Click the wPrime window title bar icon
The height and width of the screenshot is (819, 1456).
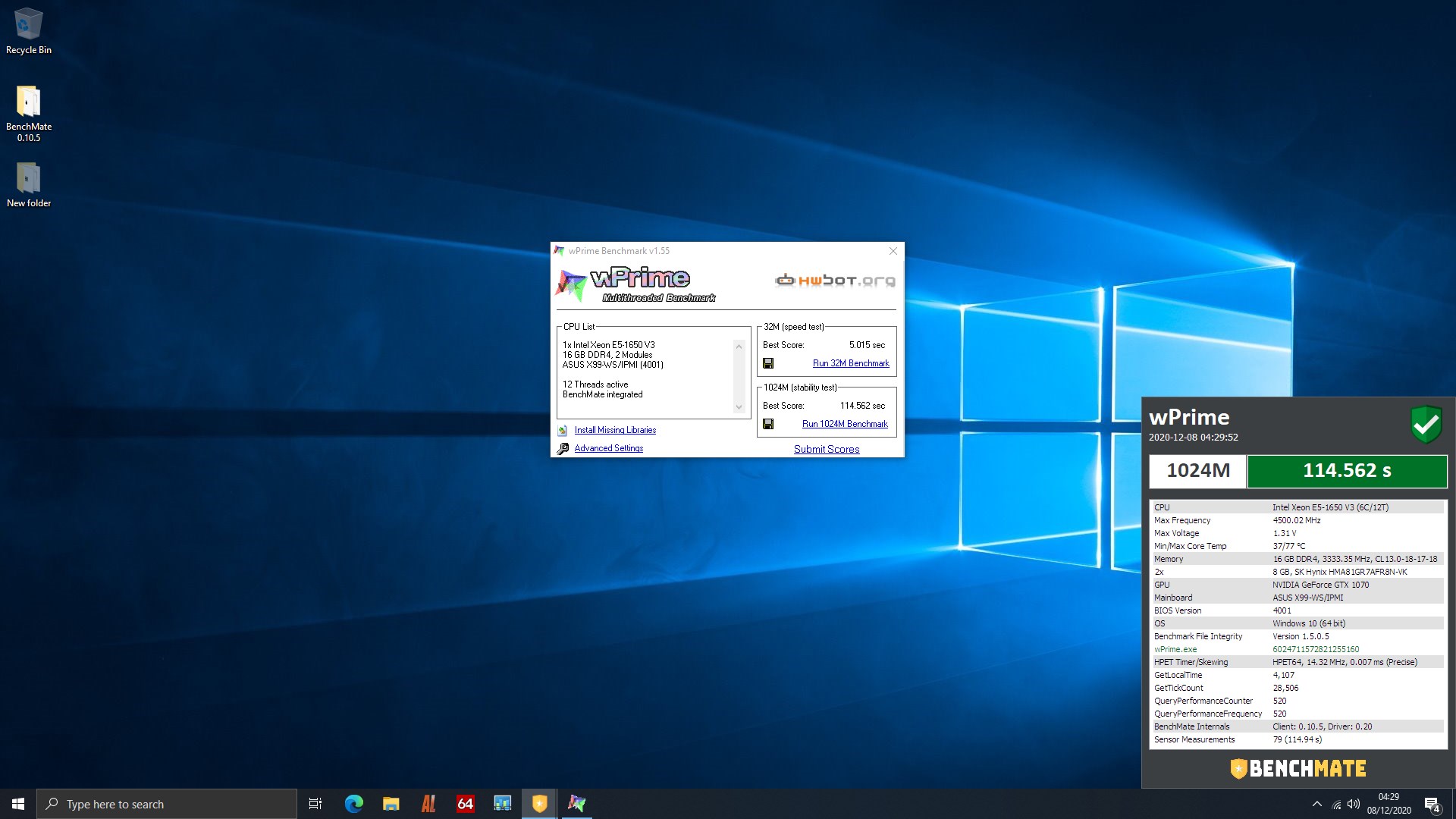tap(560, 251)
